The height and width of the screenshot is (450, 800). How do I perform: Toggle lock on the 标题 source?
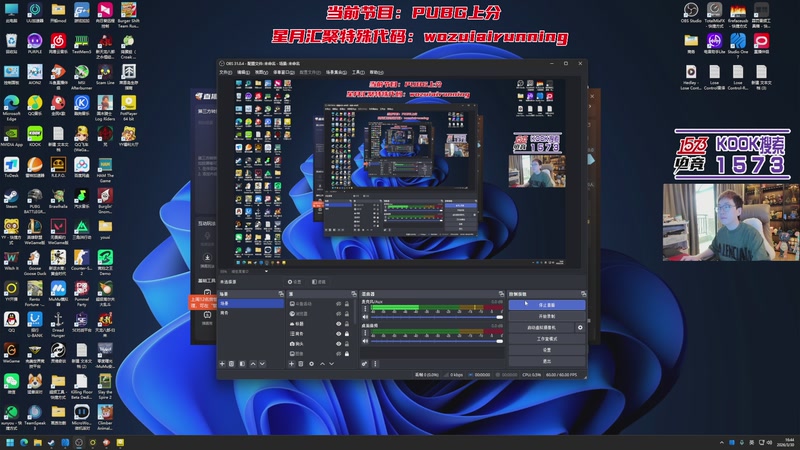click(x=347, y=323)
